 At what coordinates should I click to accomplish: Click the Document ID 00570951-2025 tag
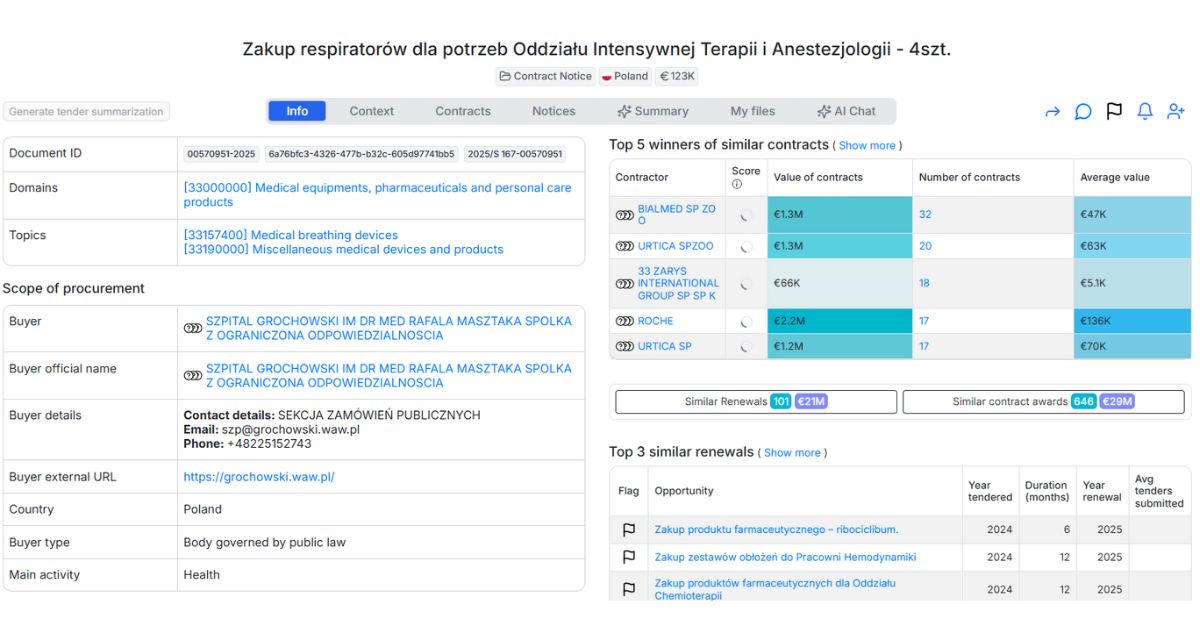click(x=221, y=154)
